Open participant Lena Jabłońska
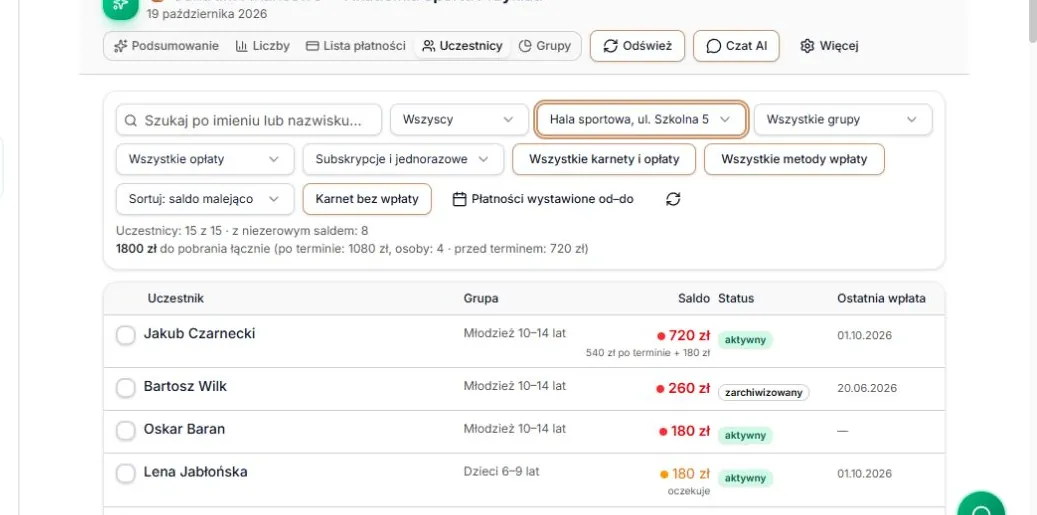The width and height of the screenshot is (1037, 515). click(x=196, y=472)
